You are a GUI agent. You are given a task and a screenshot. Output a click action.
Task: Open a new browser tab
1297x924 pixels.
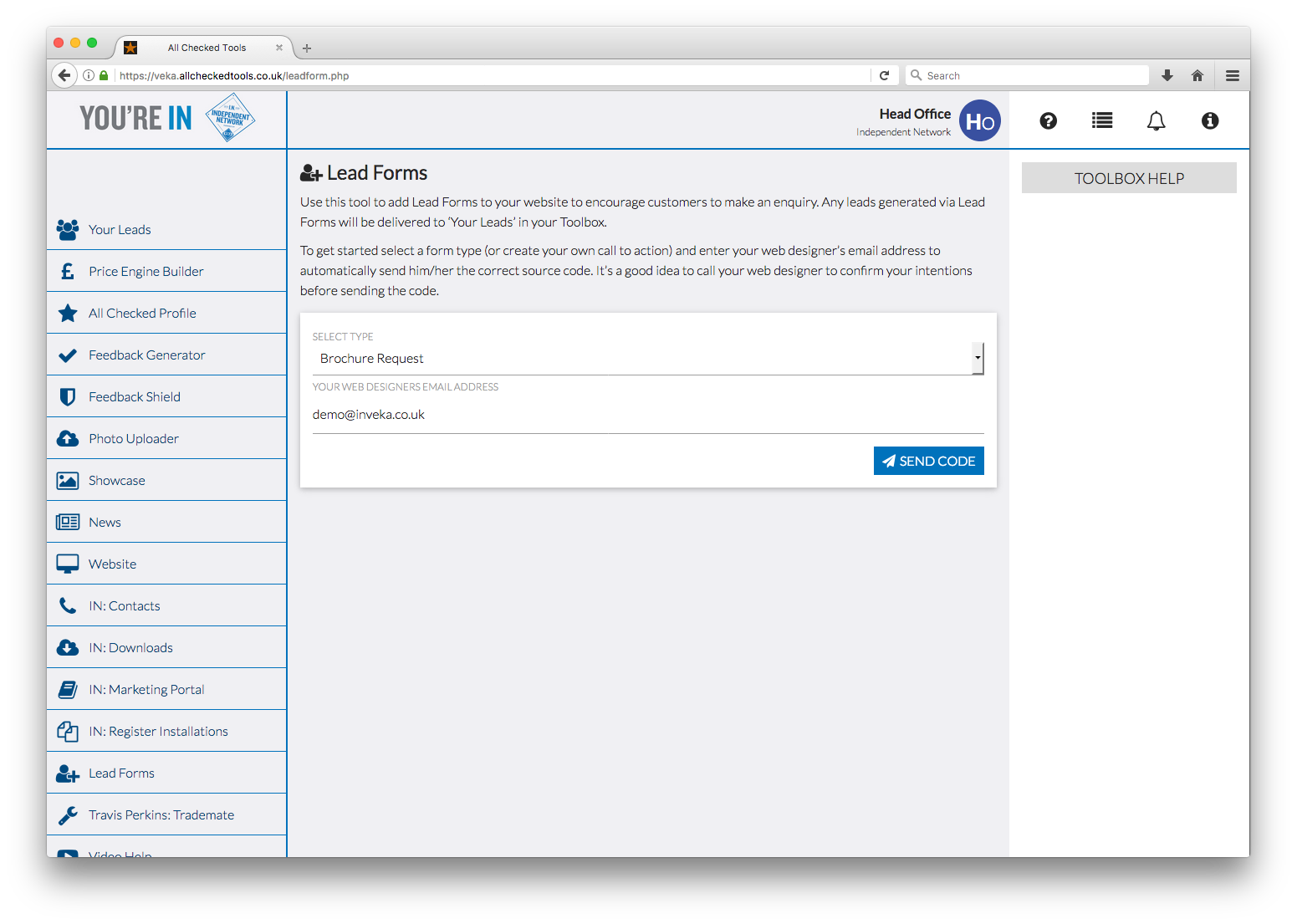click(x=307, y=48)
